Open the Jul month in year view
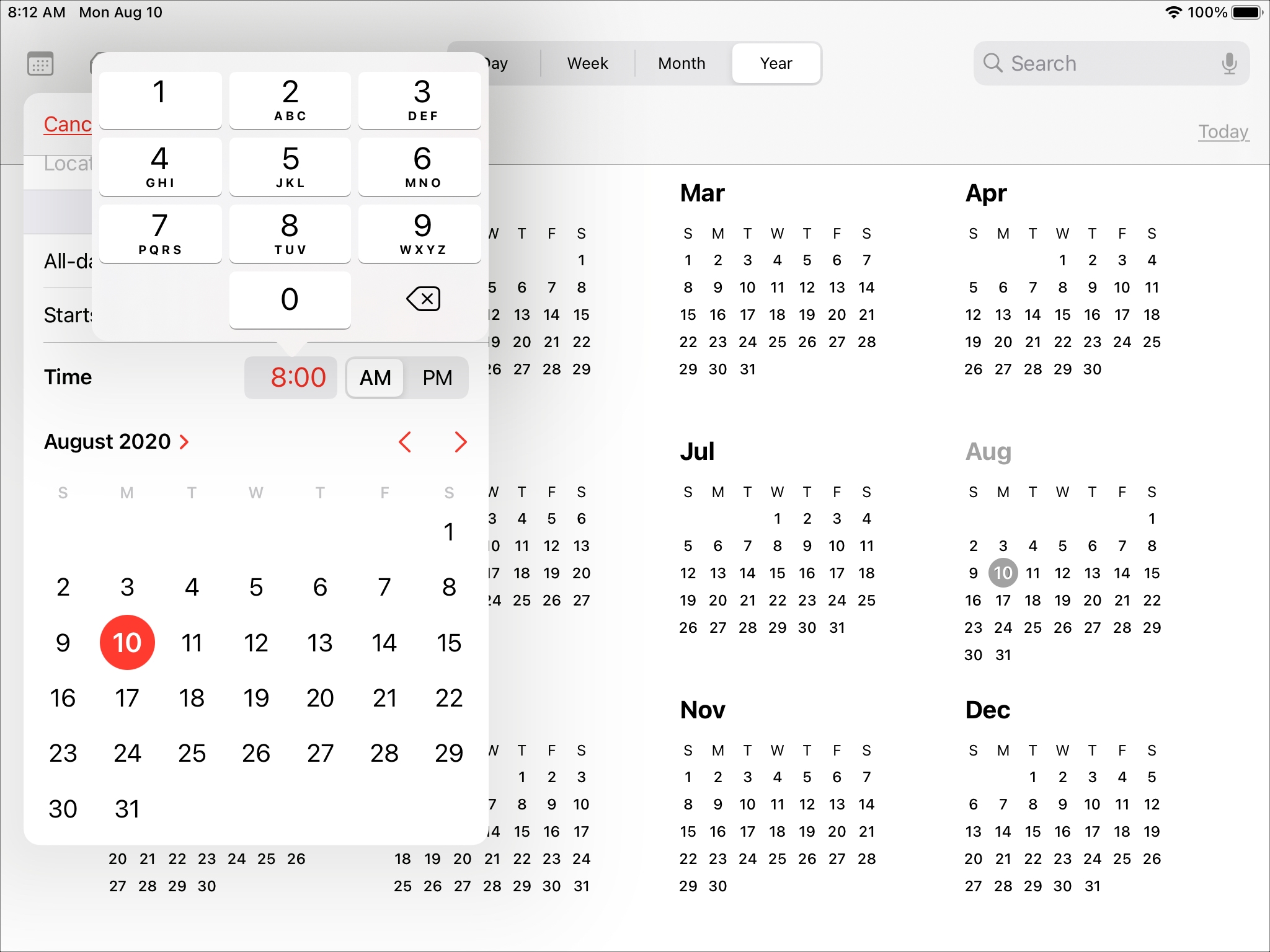The image size is (1270, 952). click(x=697, y=452)
